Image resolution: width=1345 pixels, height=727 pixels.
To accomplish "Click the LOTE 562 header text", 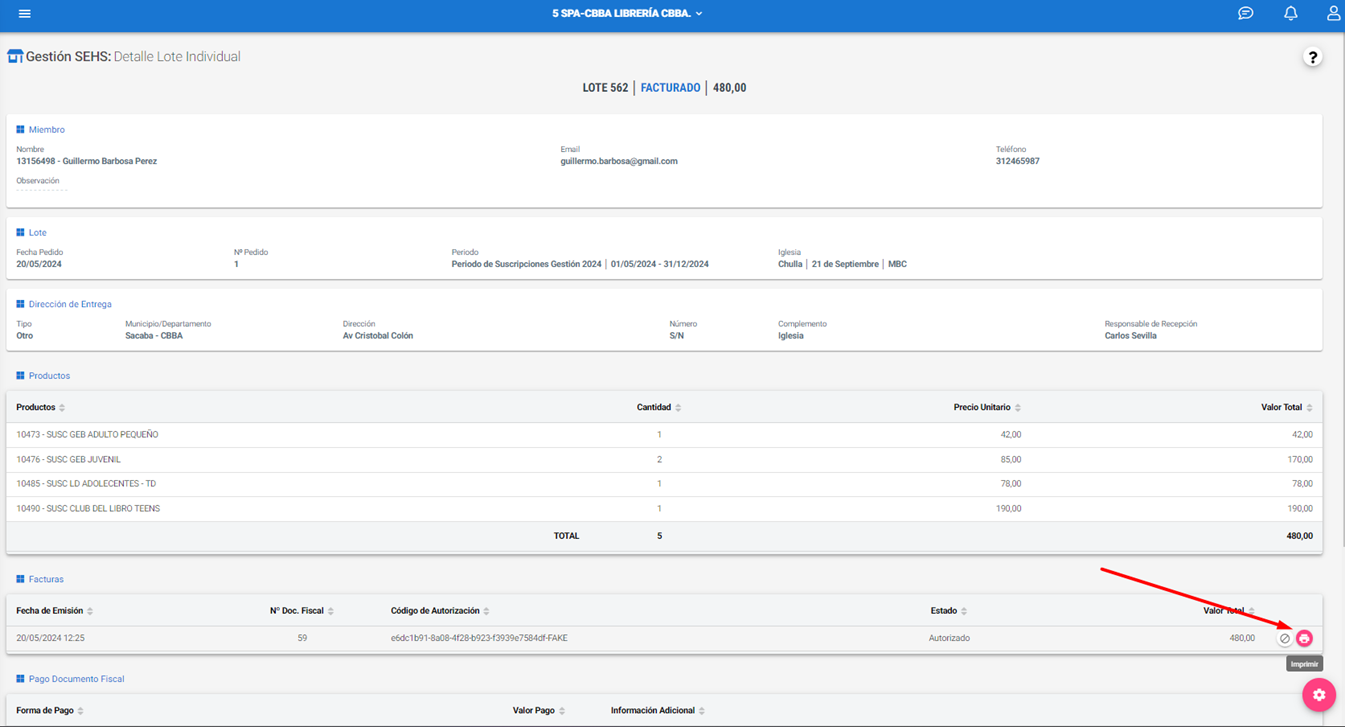I will click(x=605, y=88).
